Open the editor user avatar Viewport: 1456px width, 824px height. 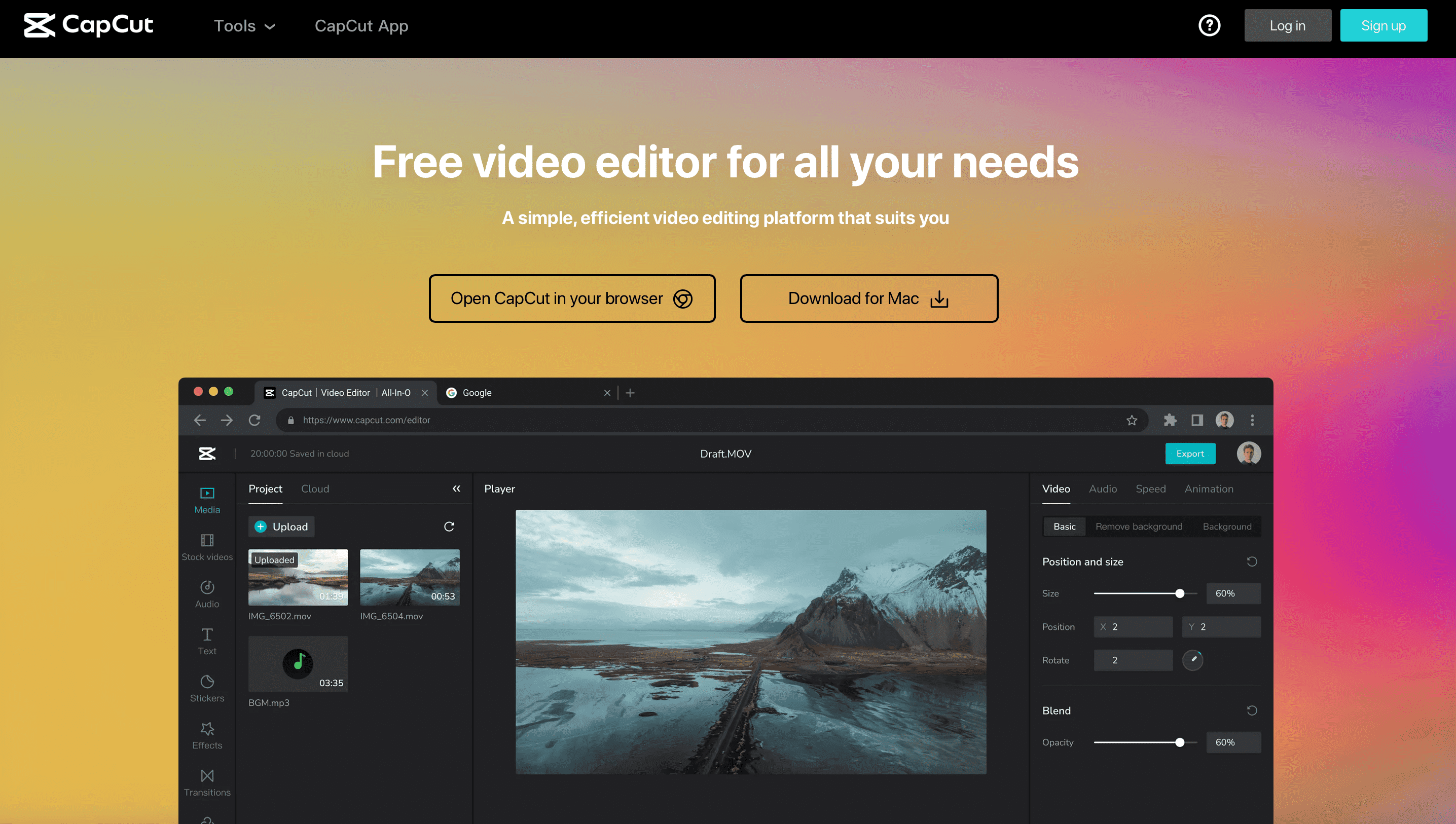point(1248,454)
